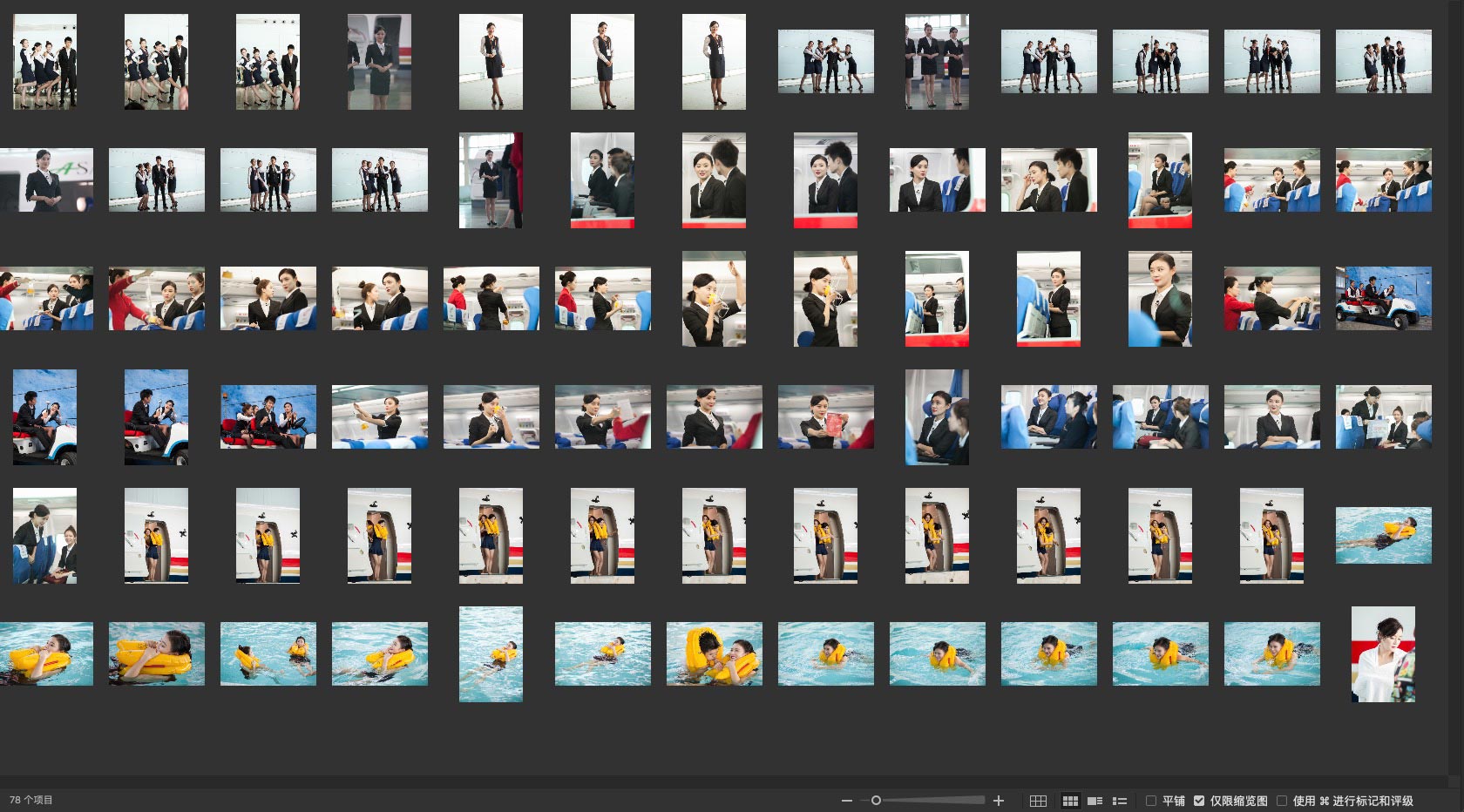Uncheck the 仅限缩览图 option

(x=1199, y=801)
